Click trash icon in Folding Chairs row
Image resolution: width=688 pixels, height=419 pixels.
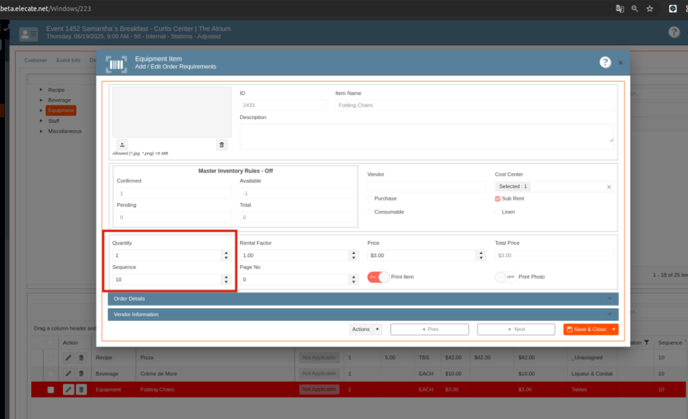(81, 389)
